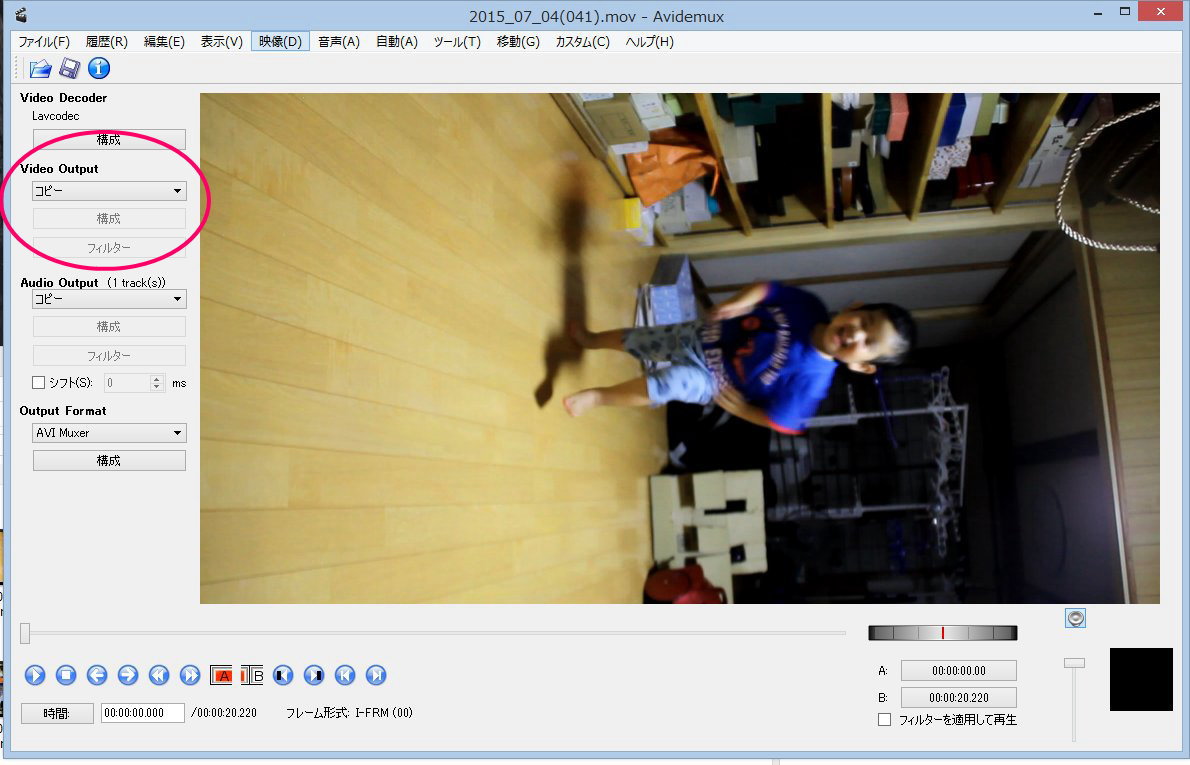Toggle フィルターを適用して再生 checkbox
Image resolution: width=1190 pixels, height=765 pixels.
click(884, 720)
